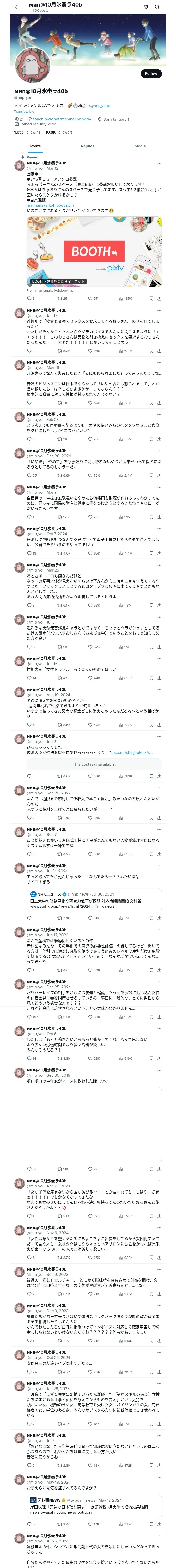Viewport: 176px width, 1568px height.
Task: Click the search magnifier icon
Action: (x=157, y=7)
